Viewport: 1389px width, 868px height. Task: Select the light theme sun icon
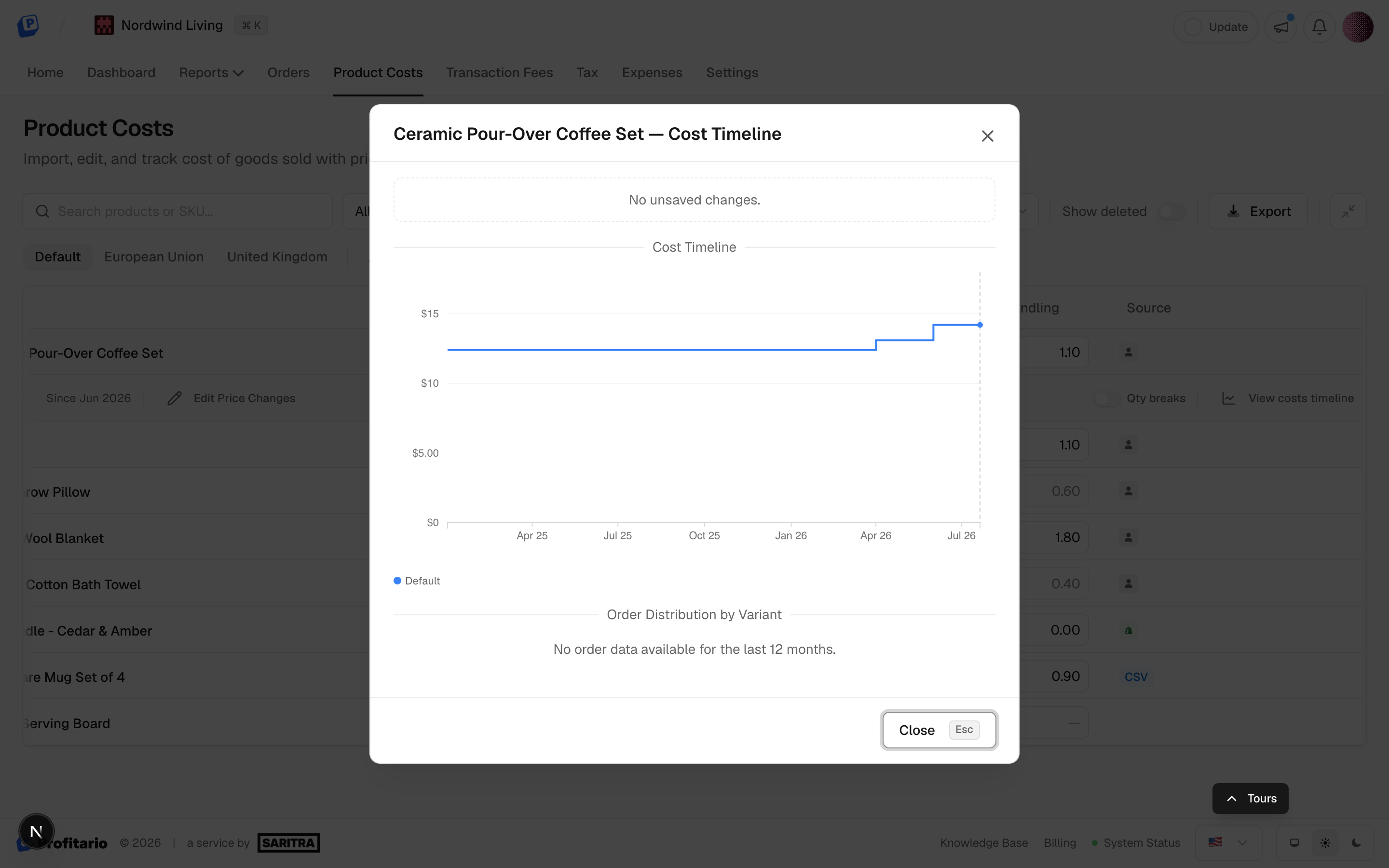tap(1325, 843)
